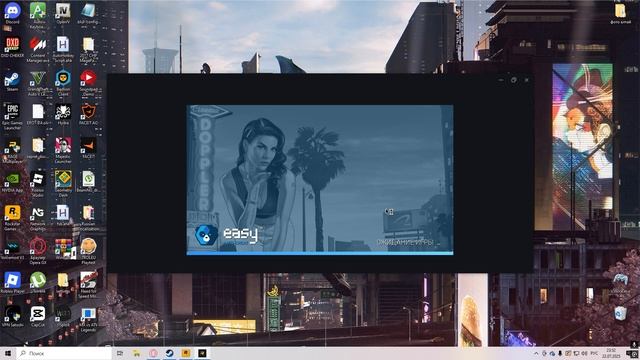The height and width of the screenshot is (360, 640).
Task: Click the easy anti-cheat logo in splash
Action: (x=227, y=235)
